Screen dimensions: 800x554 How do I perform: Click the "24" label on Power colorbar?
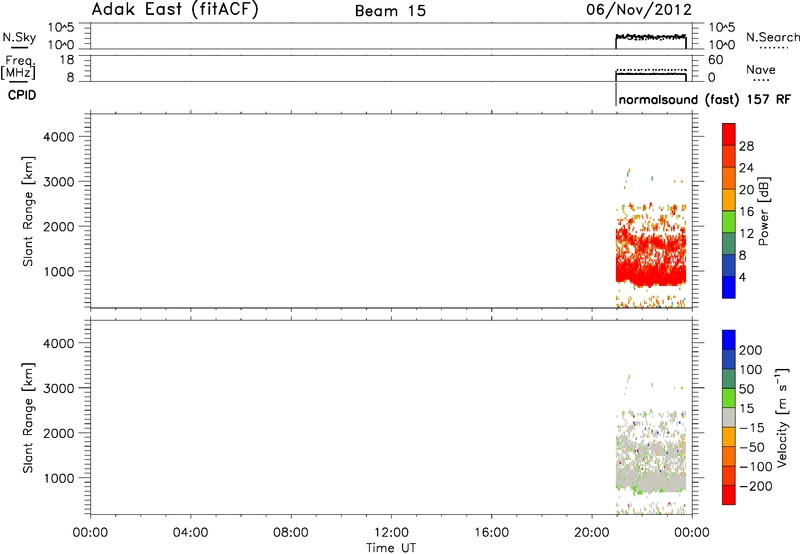[x=746, y=168]
